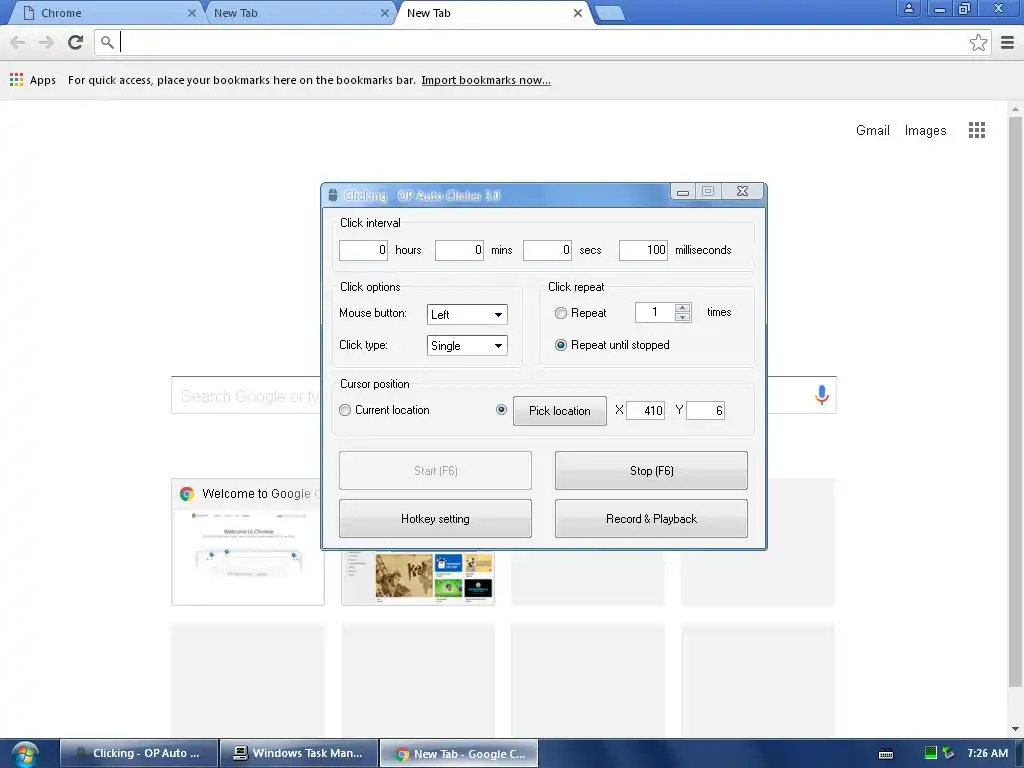Switch to the middle New Tab
The height and width of the screenshot is (768, 1024).
pos(297,13)
